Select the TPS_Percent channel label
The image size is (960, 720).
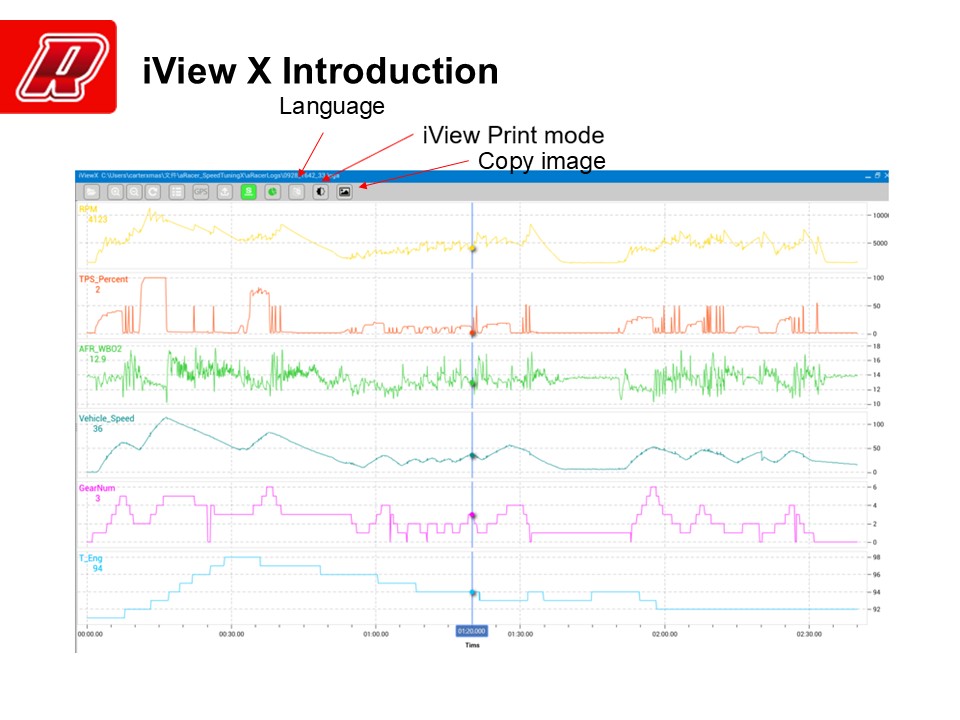[x=103, y=279]
